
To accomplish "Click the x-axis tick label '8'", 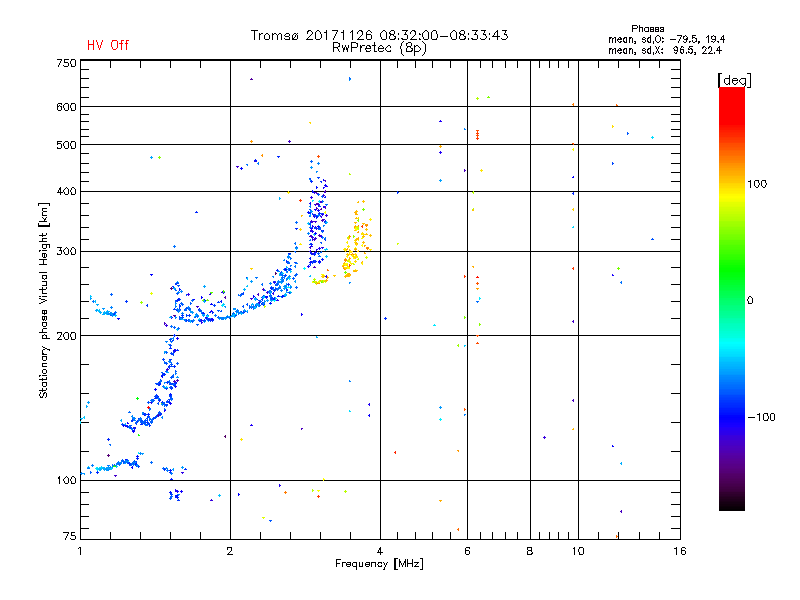I will 530,551.
